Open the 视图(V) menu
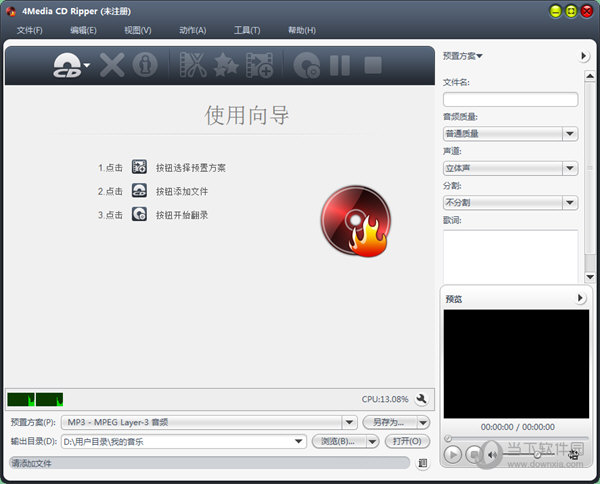 [x=138, y=30]
